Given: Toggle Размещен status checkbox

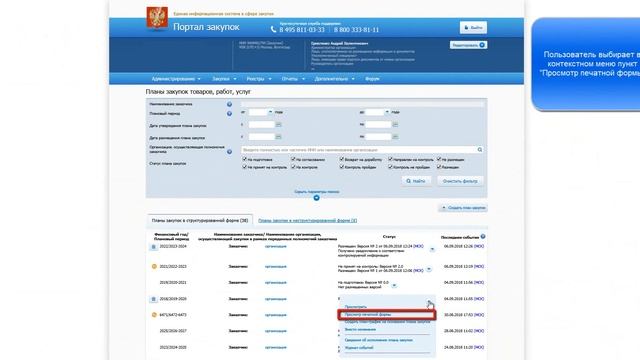Looking at the screenshot, I should pyautogui.click(x=439, y=167).
